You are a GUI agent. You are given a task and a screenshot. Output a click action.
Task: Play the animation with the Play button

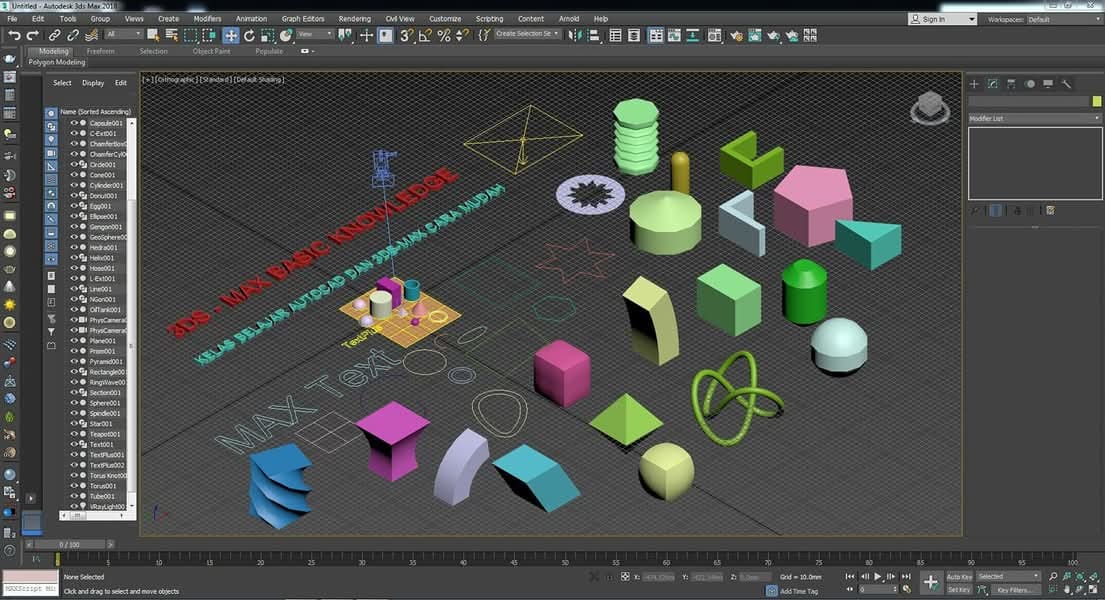coord(877,577)
